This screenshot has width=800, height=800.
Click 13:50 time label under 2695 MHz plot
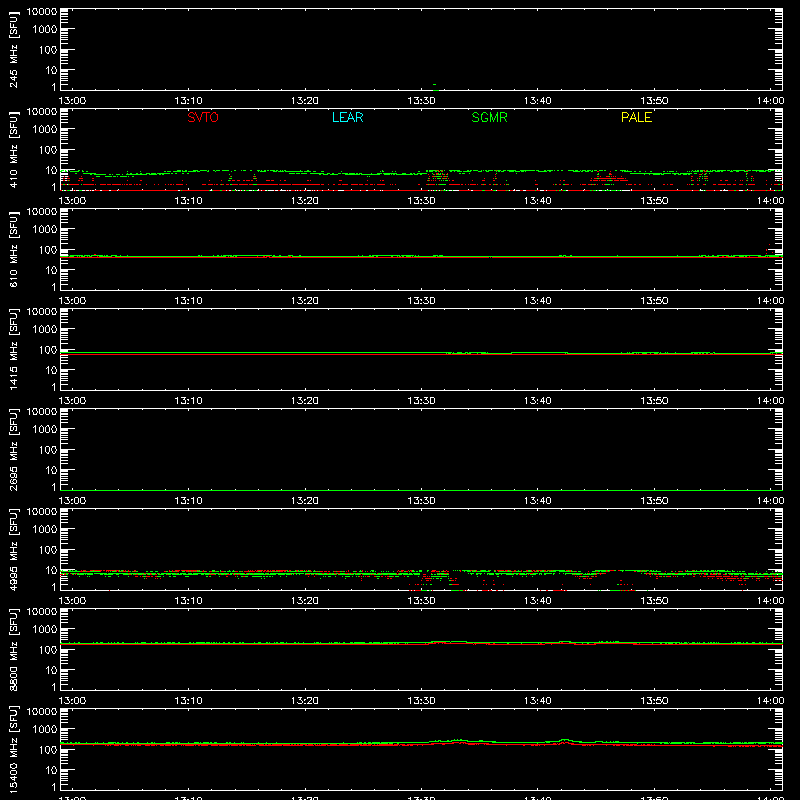point(655,501)
